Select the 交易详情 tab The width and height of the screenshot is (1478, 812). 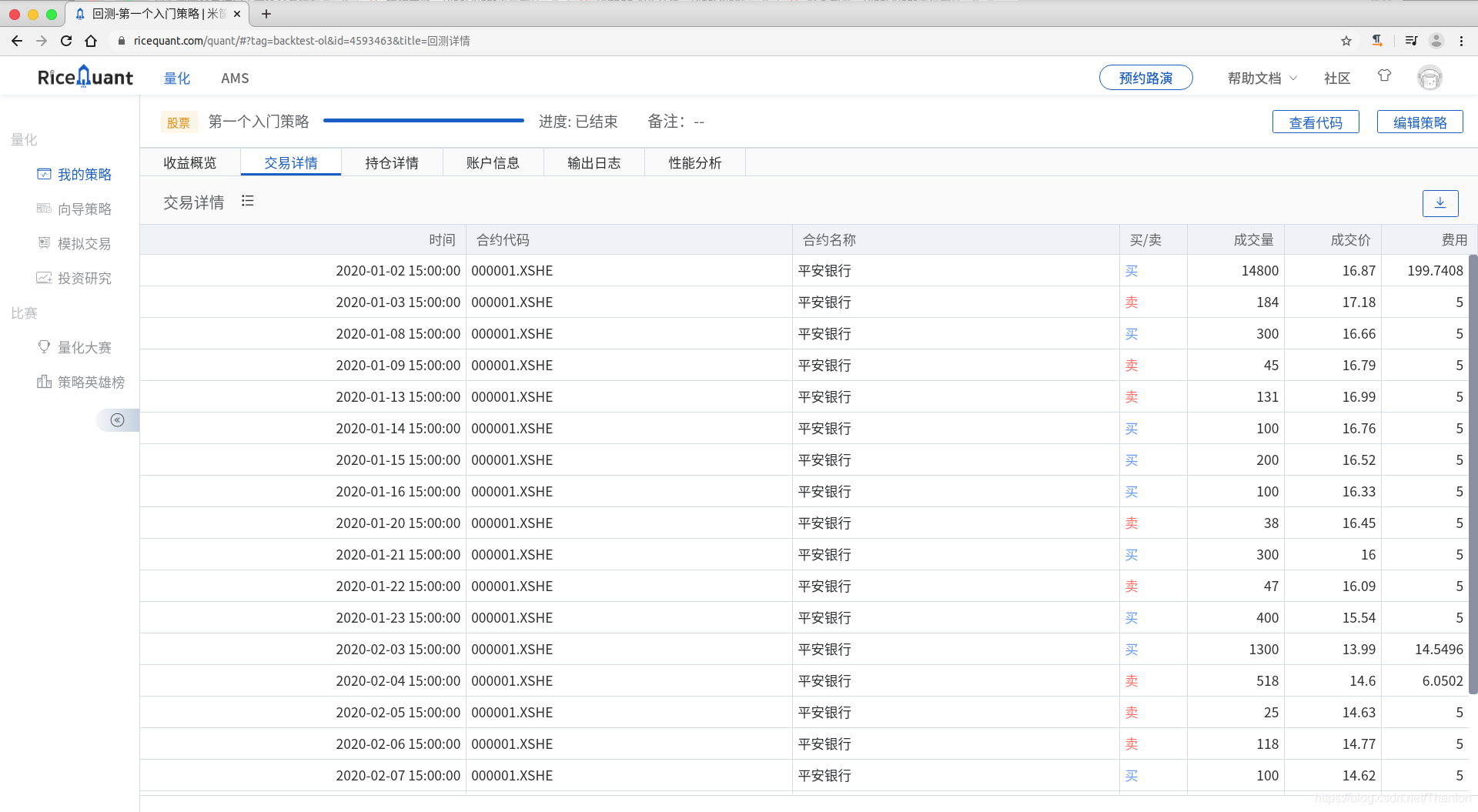tap(291, 162)
